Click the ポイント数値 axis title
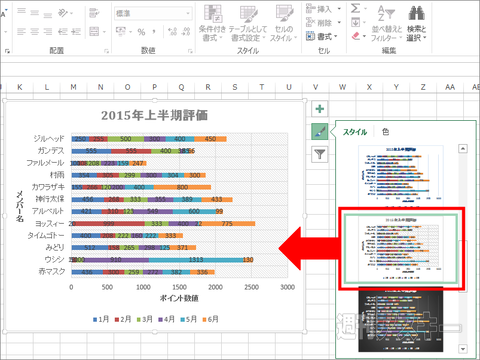Image resolution: width=480 pixels, height=360 pixels. click(x=179, y=298)
